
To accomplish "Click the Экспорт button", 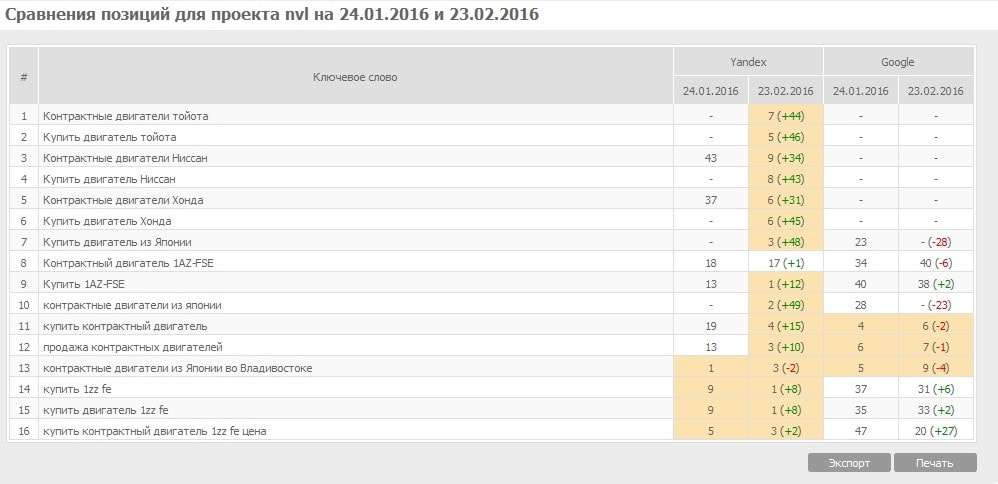I will pos(848,463).
